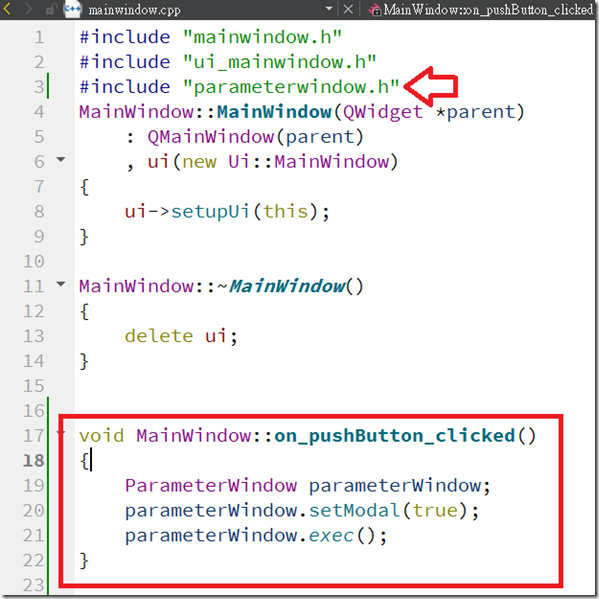Screen dimensions: 599x599
Task: Click the slot icon beside the symbol selector
Action: (x=374, y=10)
